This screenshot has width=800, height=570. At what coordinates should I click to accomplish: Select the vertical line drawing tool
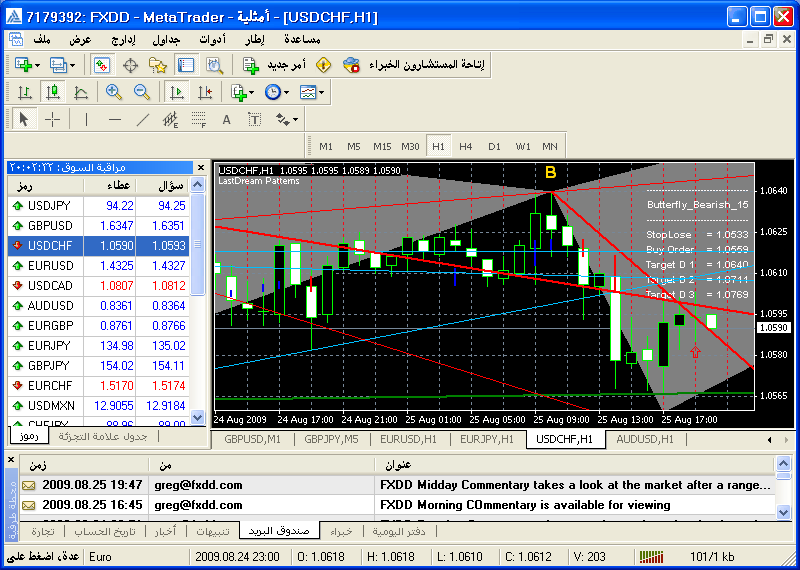coord(86,119)
